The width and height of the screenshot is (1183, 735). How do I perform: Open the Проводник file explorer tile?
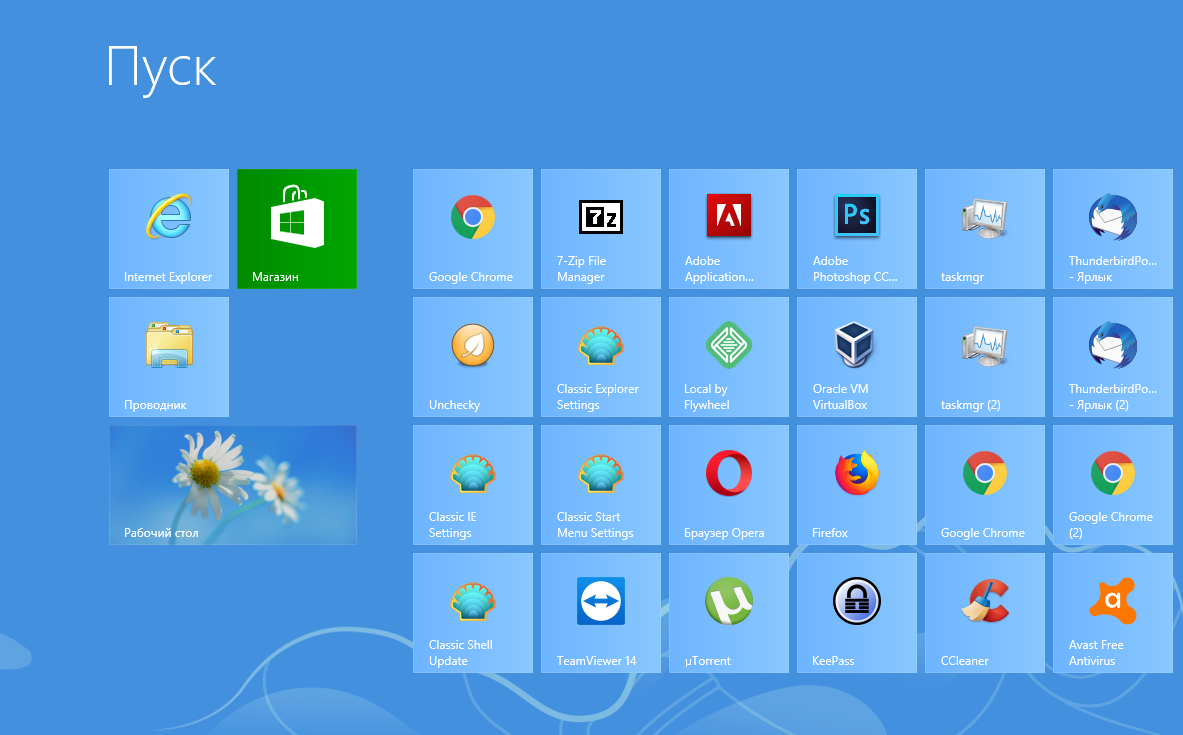[169, 357]
